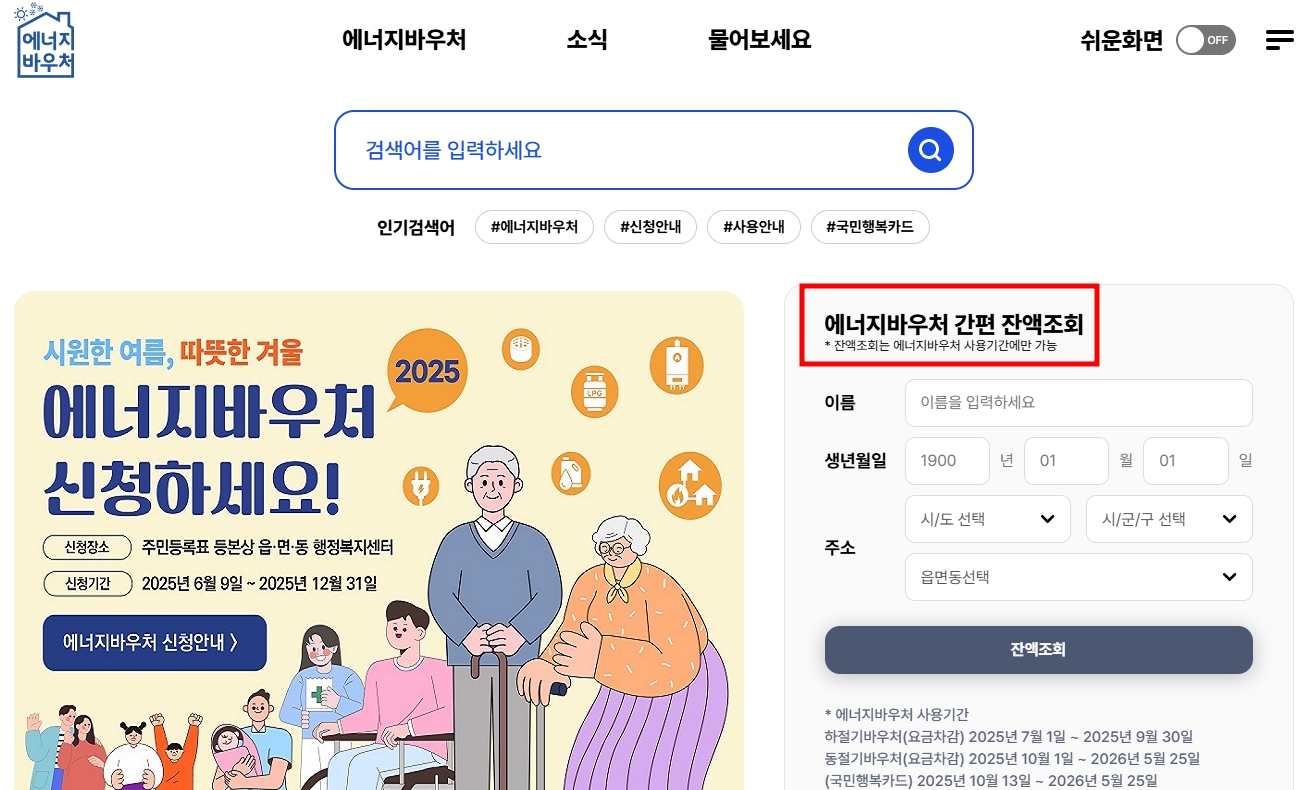Click the orange boiler heater icon

[676, 365]
